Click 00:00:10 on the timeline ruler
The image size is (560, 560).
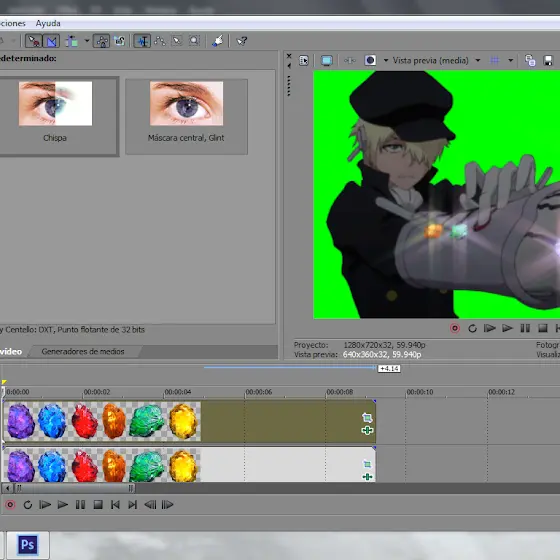point(420,392)
